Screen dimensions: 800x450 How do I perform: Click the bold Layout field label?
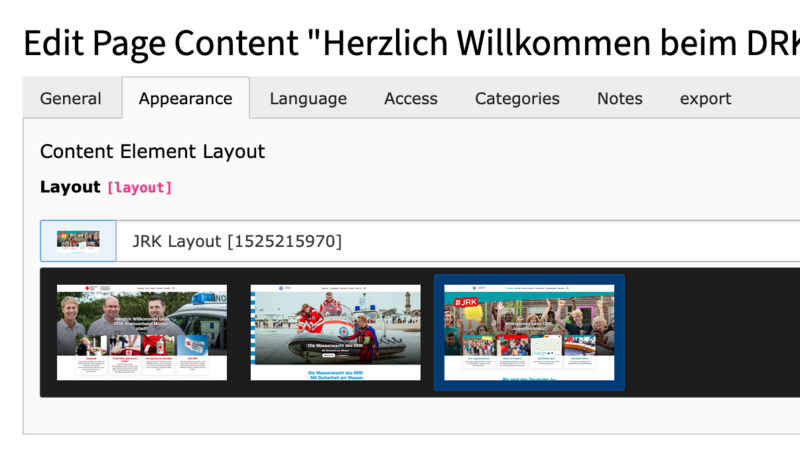pos(70,187)
